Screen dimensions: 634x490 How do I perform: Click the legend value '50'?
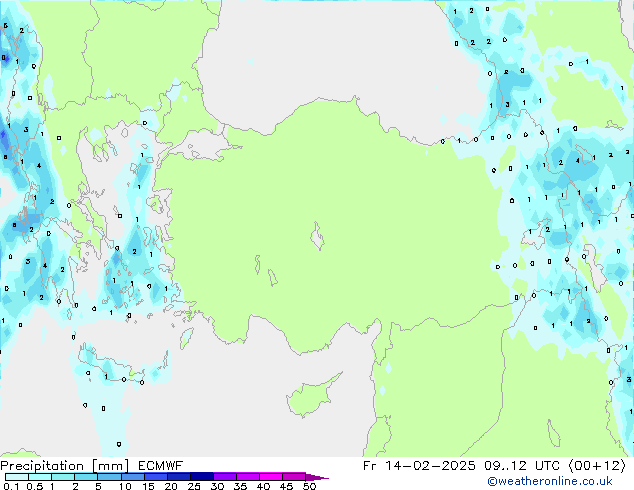309,486
